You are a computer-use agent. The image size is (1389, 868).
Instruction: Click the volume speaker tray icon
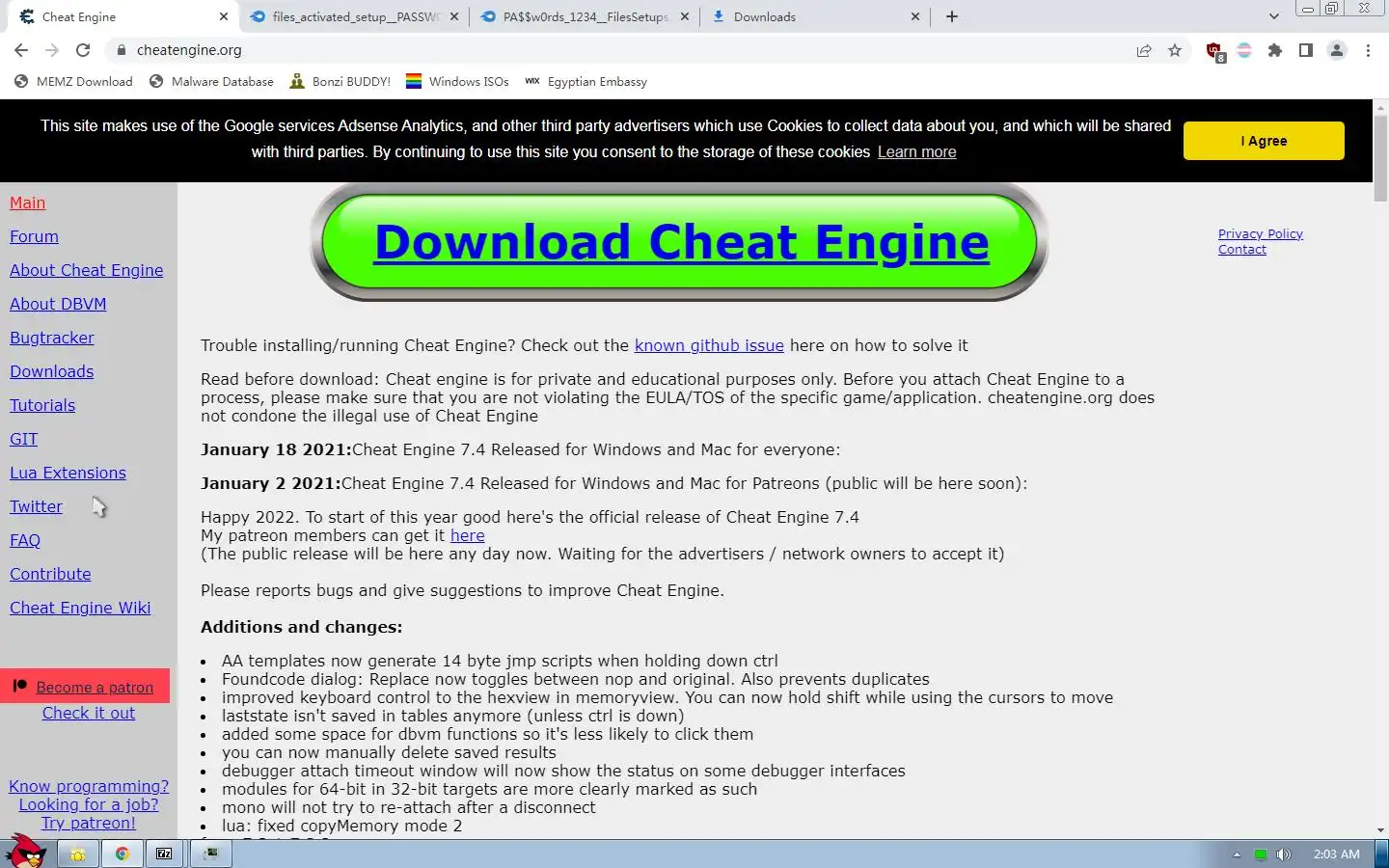tap(1284, 854)
